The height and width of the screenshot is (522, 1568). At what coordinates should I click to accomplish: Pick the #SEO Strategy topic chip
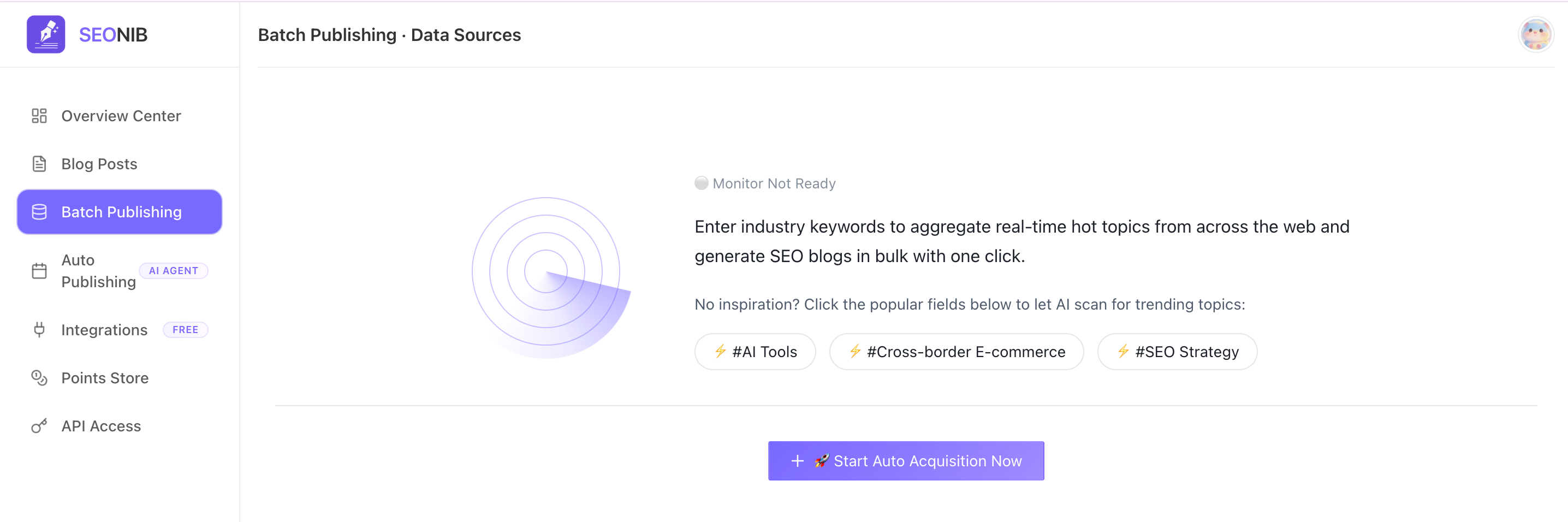[x=1177, y=352]
